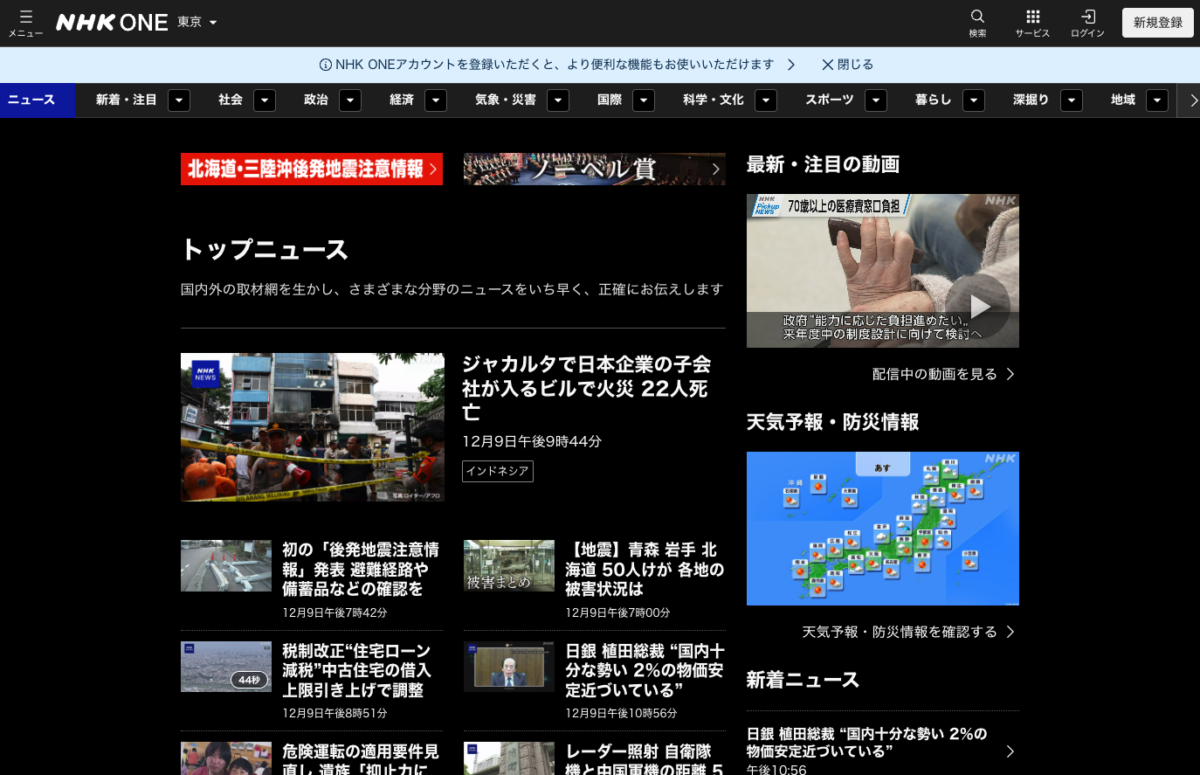Click the red 北海道・三陸沖後発地震注意情報 banner
The width and height of the screenshot is (1200, 775).
[x=311, y=169]
